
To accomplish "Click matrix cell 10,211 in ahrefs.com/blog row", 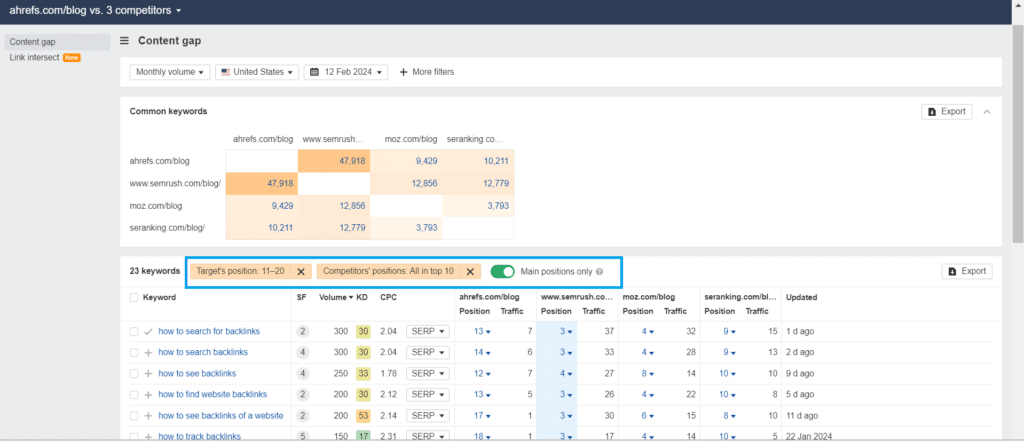I will coord(478,161).
